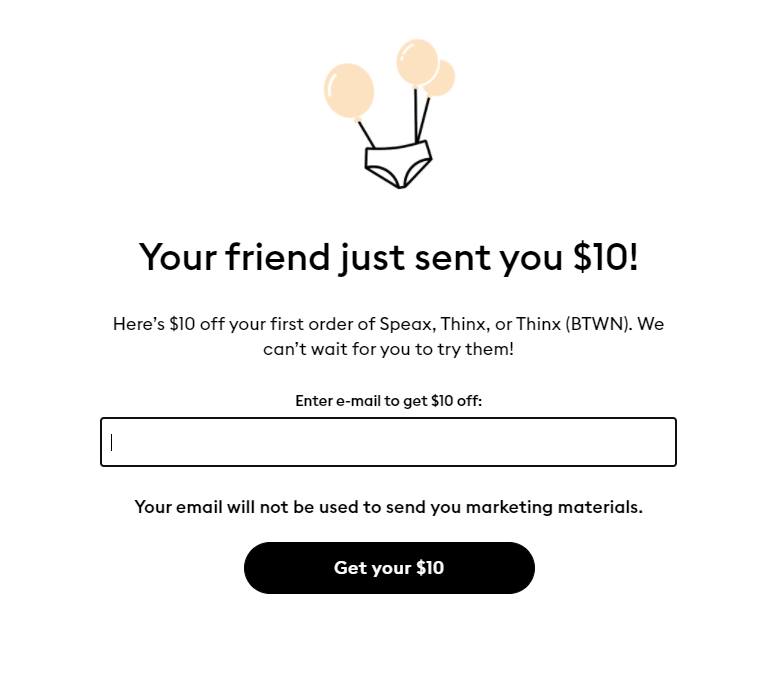Click the "can't wait for you to try them!" line
The width and height of the screenshot is (776, 699).
(x=388, y=349)
